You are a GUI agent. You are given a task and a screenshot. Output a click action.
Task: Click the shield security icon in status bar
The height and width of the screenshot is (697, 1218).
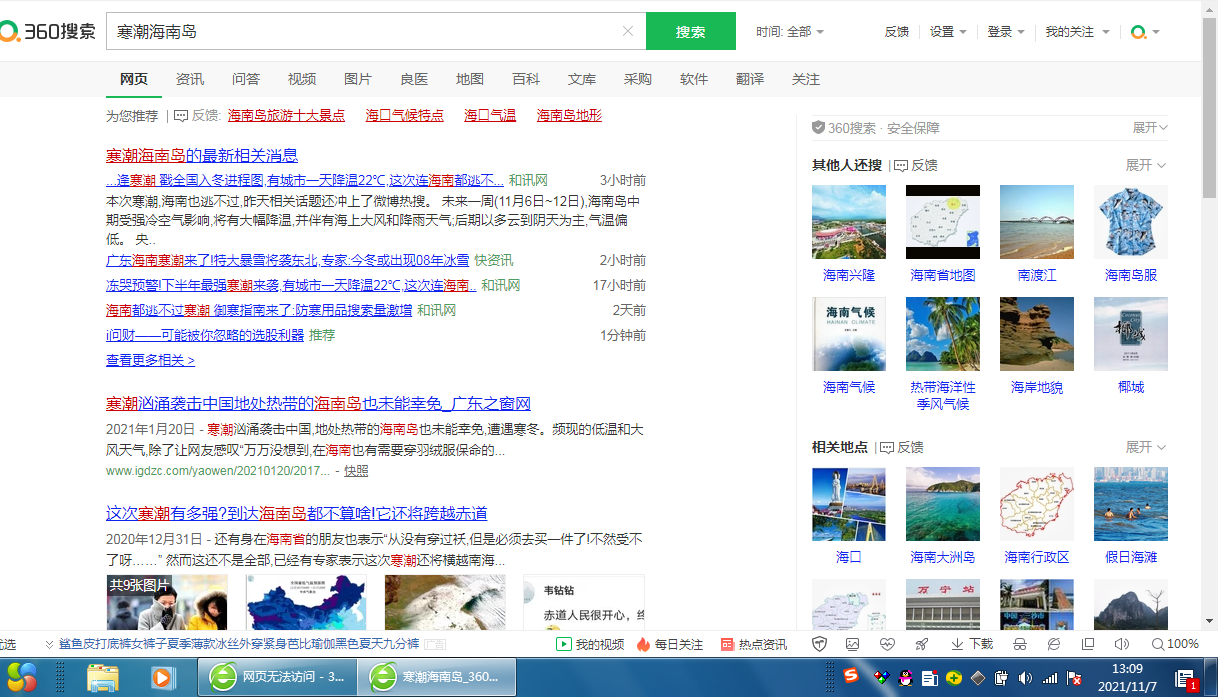click(x=819, y=644)
